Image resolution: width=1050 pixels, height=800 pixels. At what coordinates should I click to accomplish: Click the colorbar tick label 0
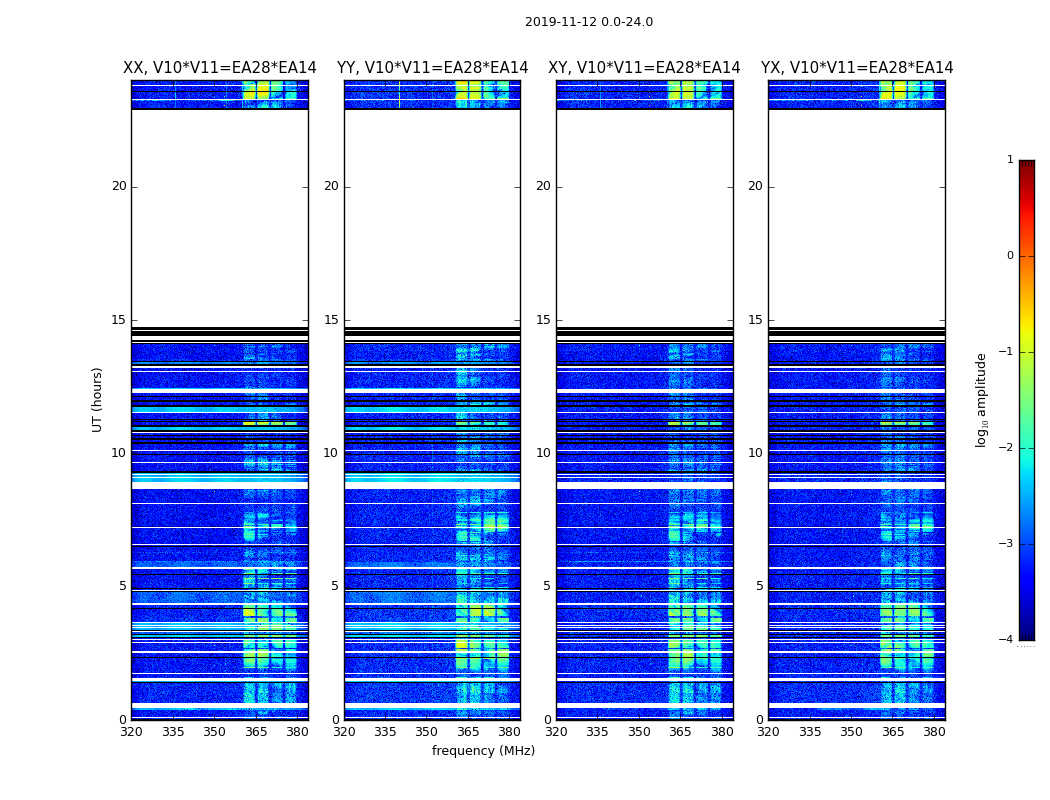pos(1009,256)
